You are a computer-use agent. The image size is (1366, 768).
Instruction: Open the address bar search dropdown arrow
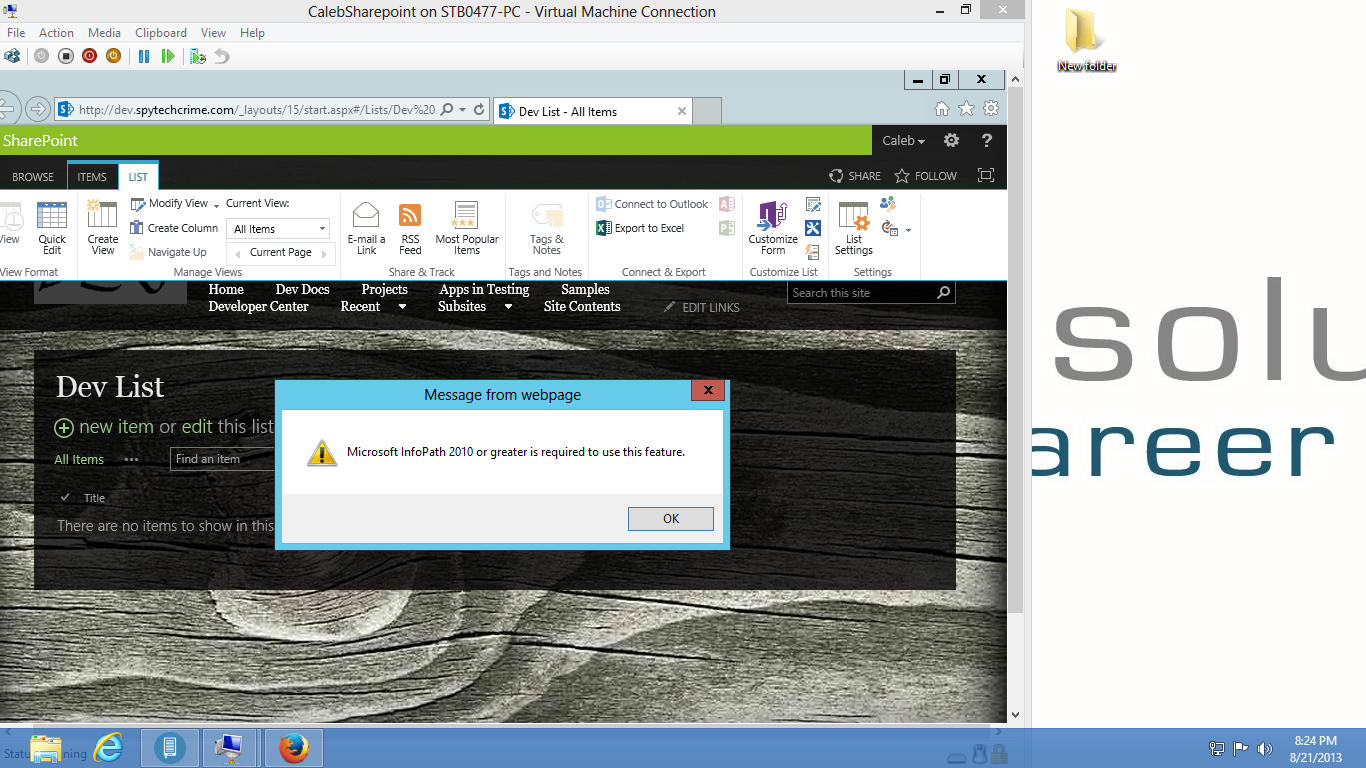pos(462,110)
